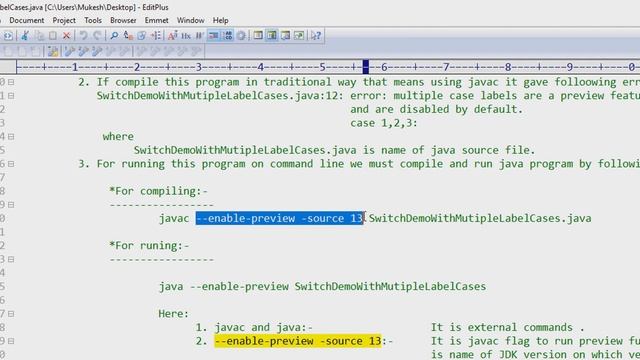The width and height of the screenshot is (640, 360).
Task: Click the '*For runing:-' heading text
Action: coord(149,246)
